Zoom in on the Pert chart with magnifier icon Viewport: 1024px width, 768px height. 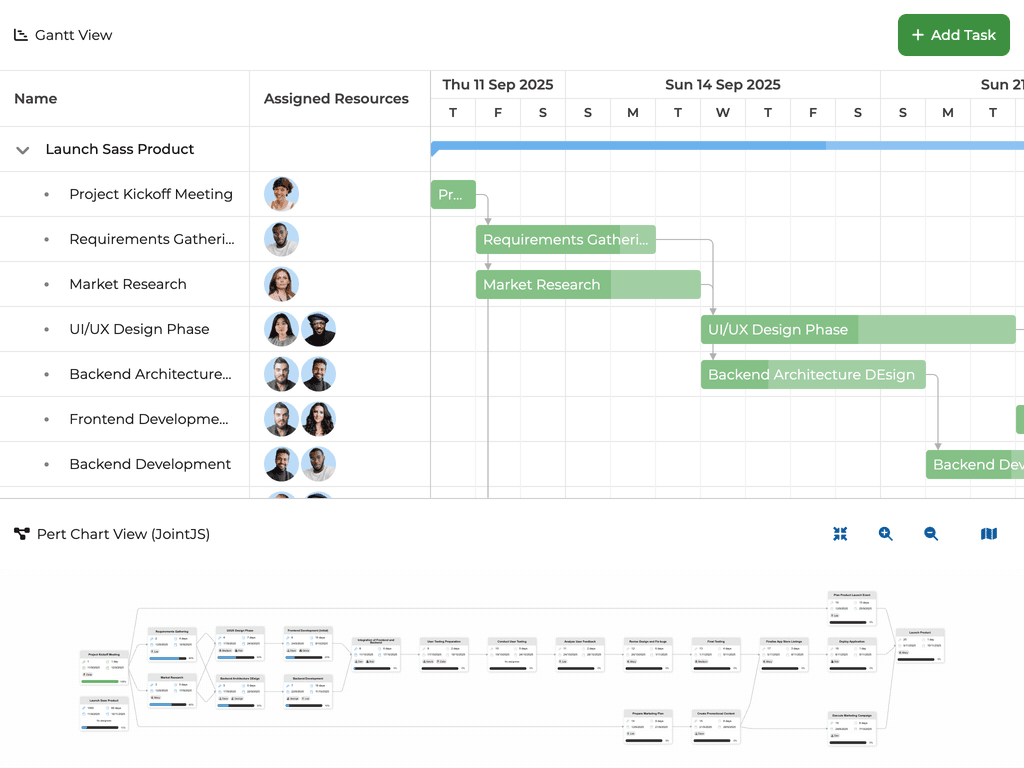pyautogui.click(x=885, y=534)
